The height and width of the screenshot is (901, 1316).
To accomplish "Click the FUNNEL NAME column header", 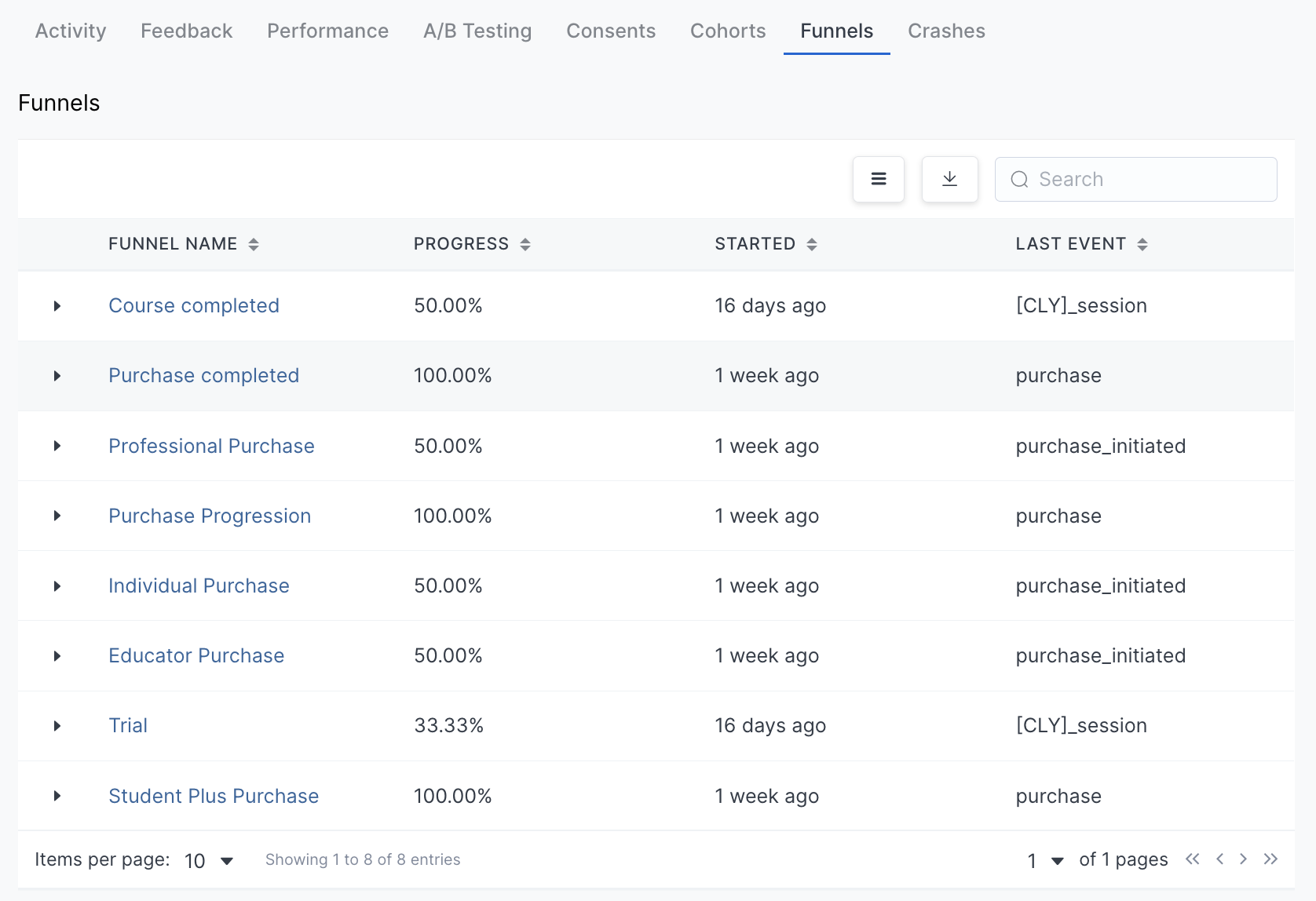I will pyautogui.click(x=173, y=244).
